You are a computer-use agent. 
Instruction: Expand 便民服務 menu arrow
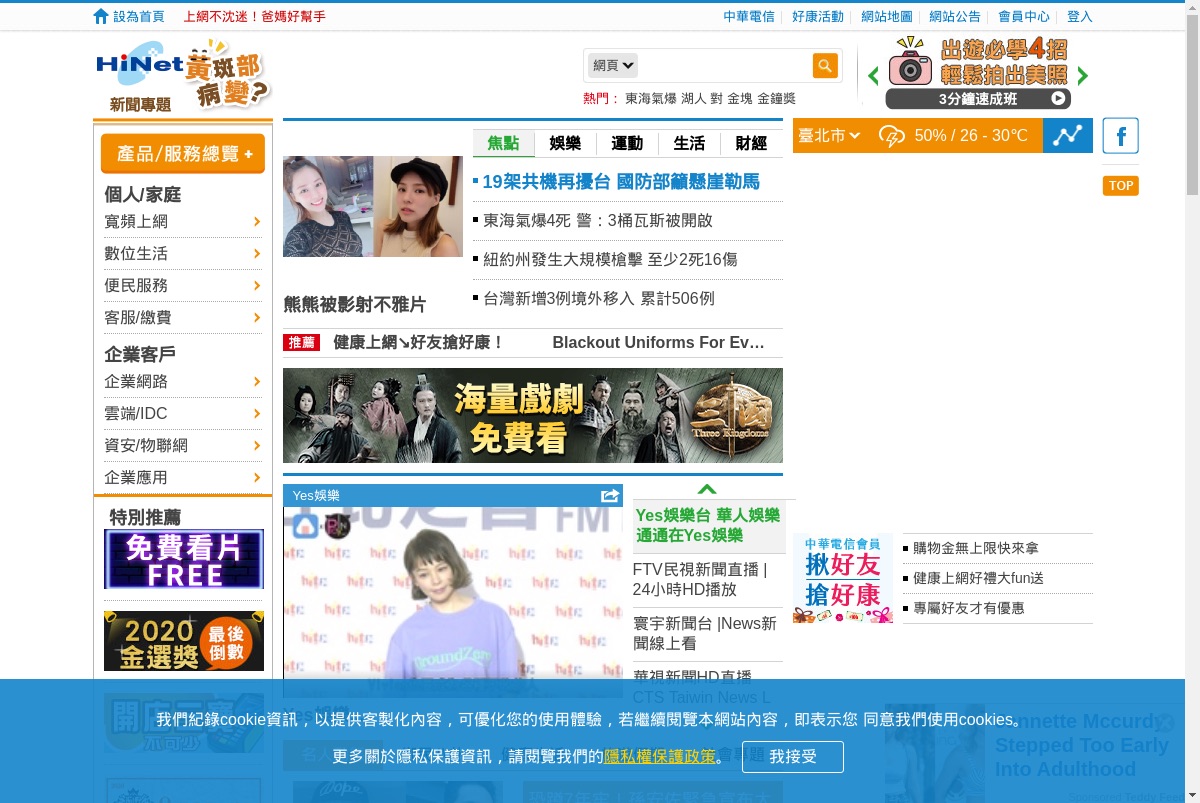[x=257, y=285]
